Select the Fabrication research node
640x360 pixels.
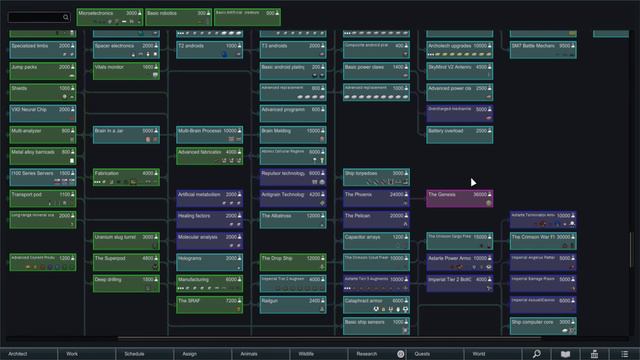(126, 177)
